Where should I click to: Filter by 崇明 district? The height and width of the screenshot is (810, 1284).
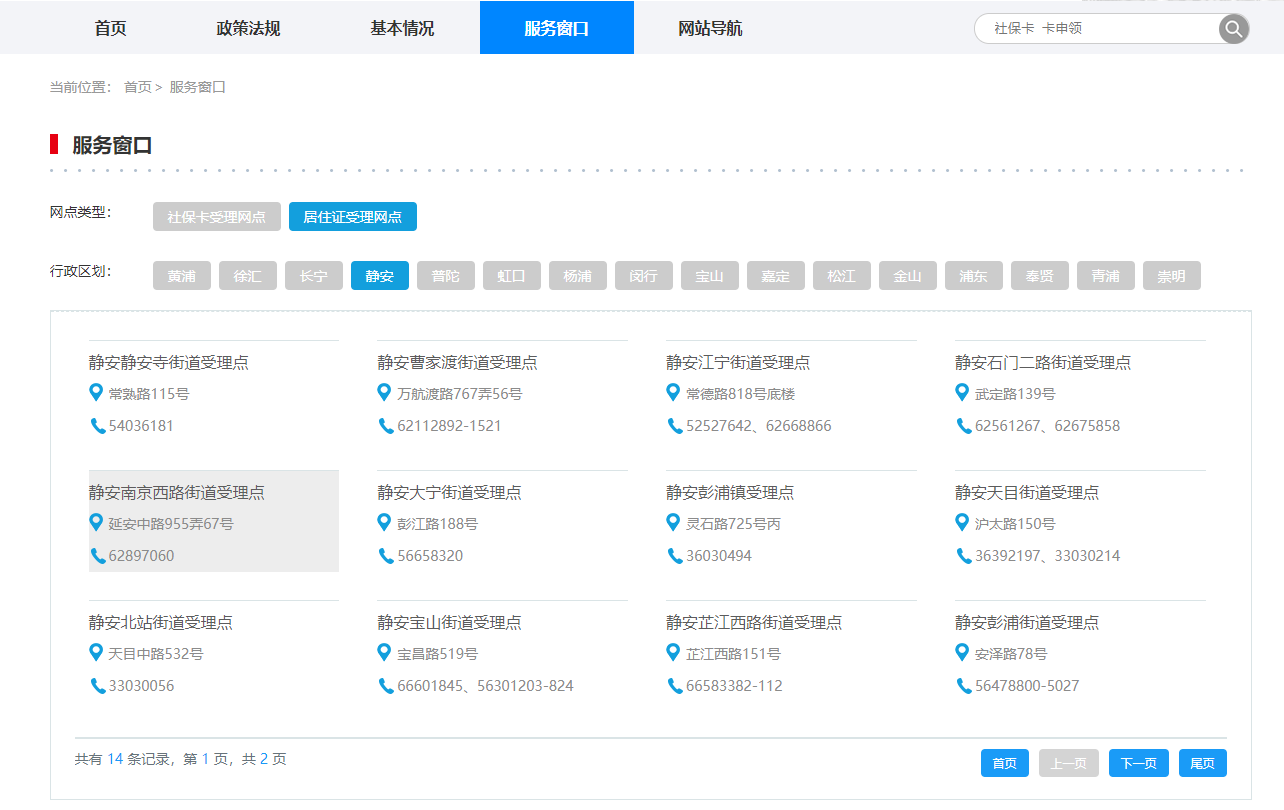1172,276
